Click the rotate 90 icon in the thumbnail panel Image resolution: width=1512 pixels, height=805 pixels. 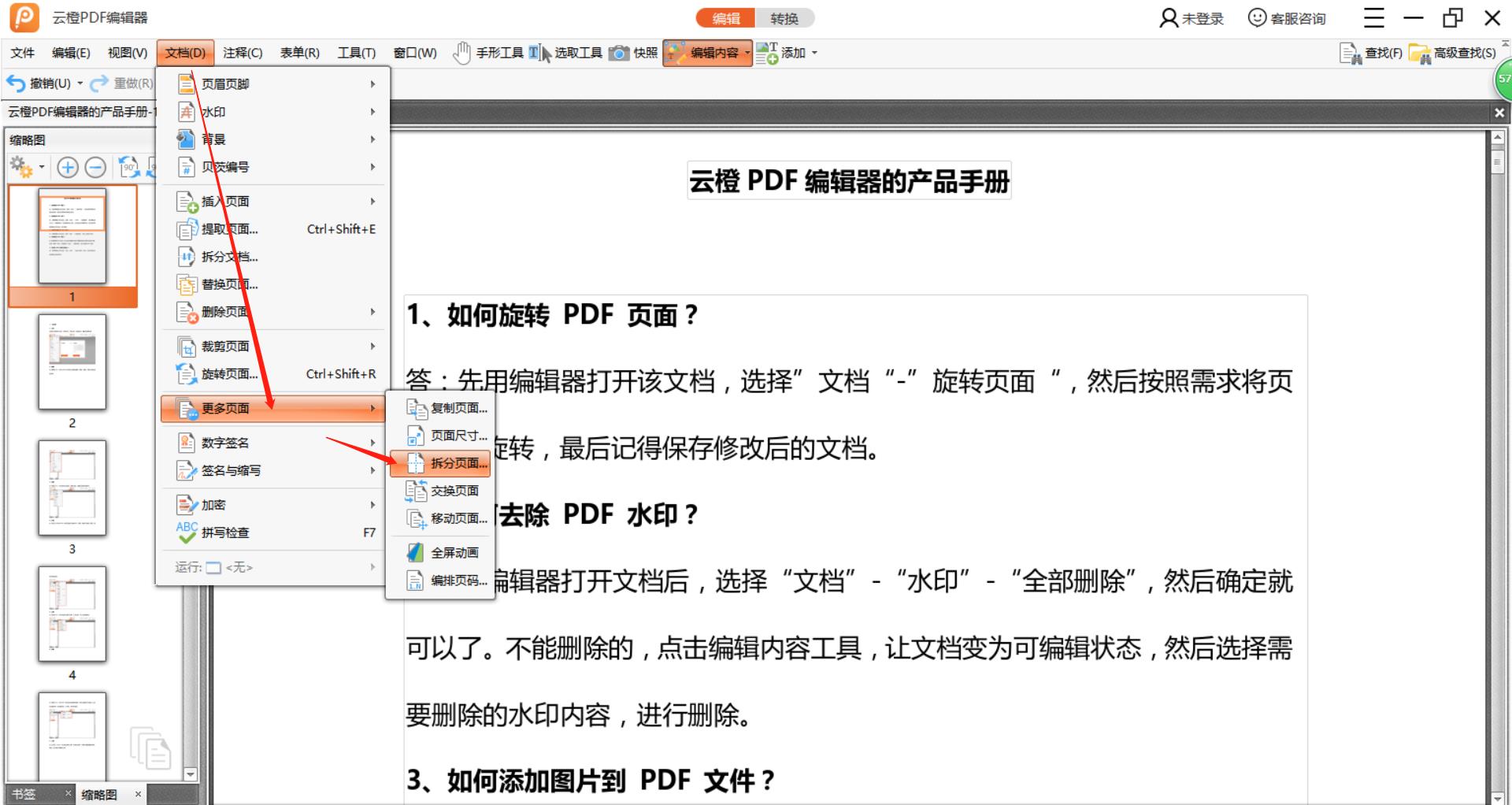(x=128, y=167)
